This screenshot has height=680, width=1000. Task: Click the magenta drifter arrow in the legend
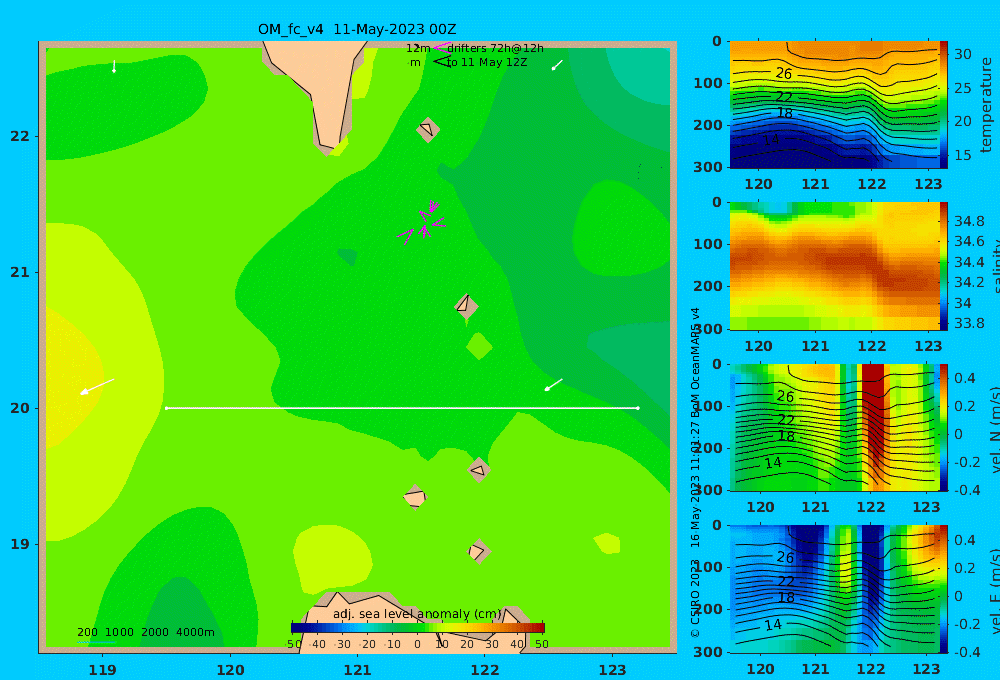tap(442, 48)
